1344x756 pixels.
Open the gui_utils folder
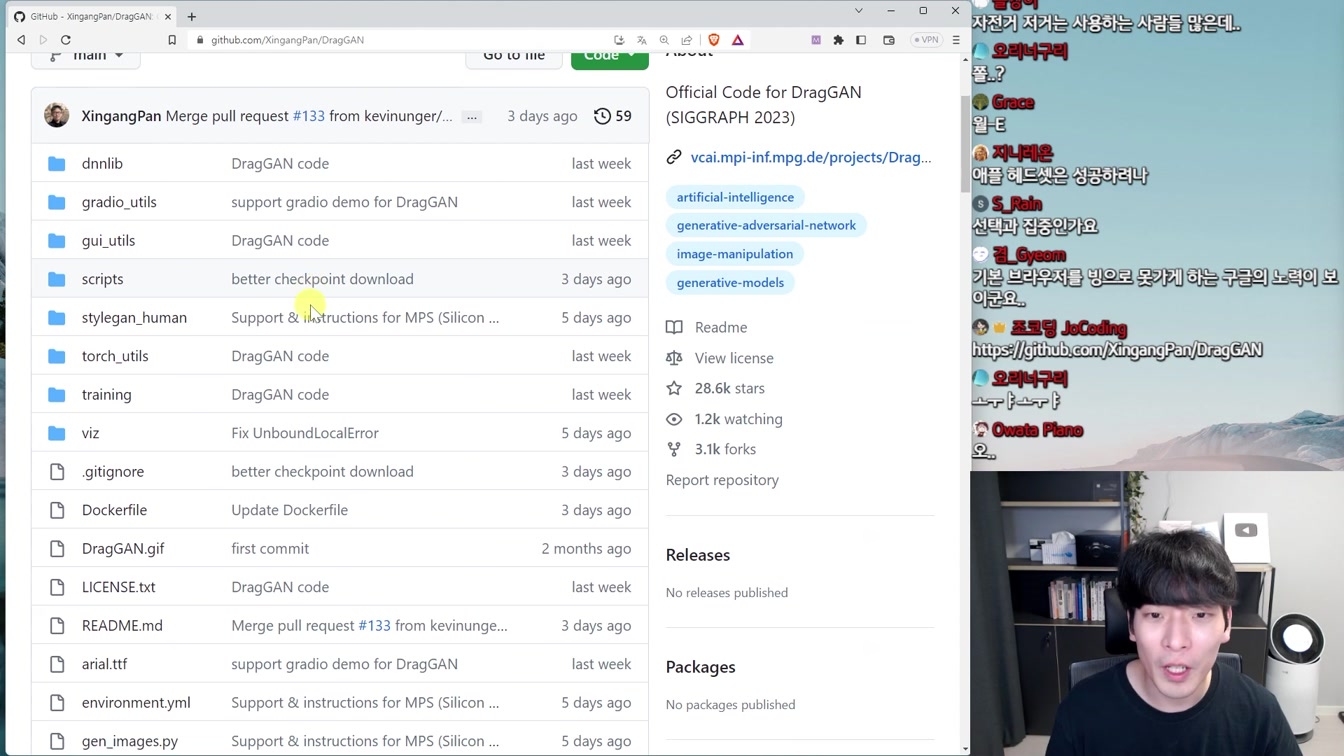108,240
